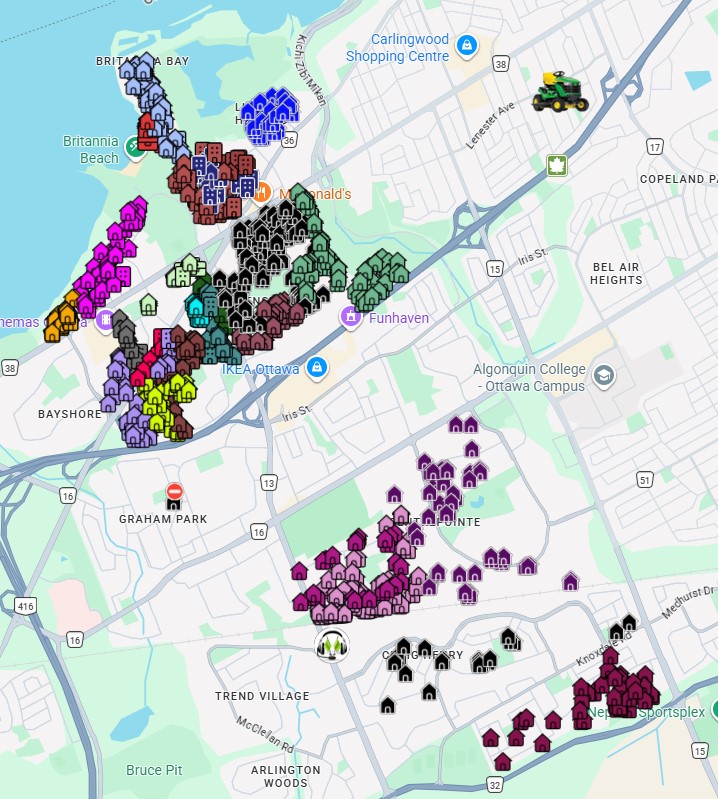
Task: Click the Funhaven purple attraction pin
Action: [351, 317]
